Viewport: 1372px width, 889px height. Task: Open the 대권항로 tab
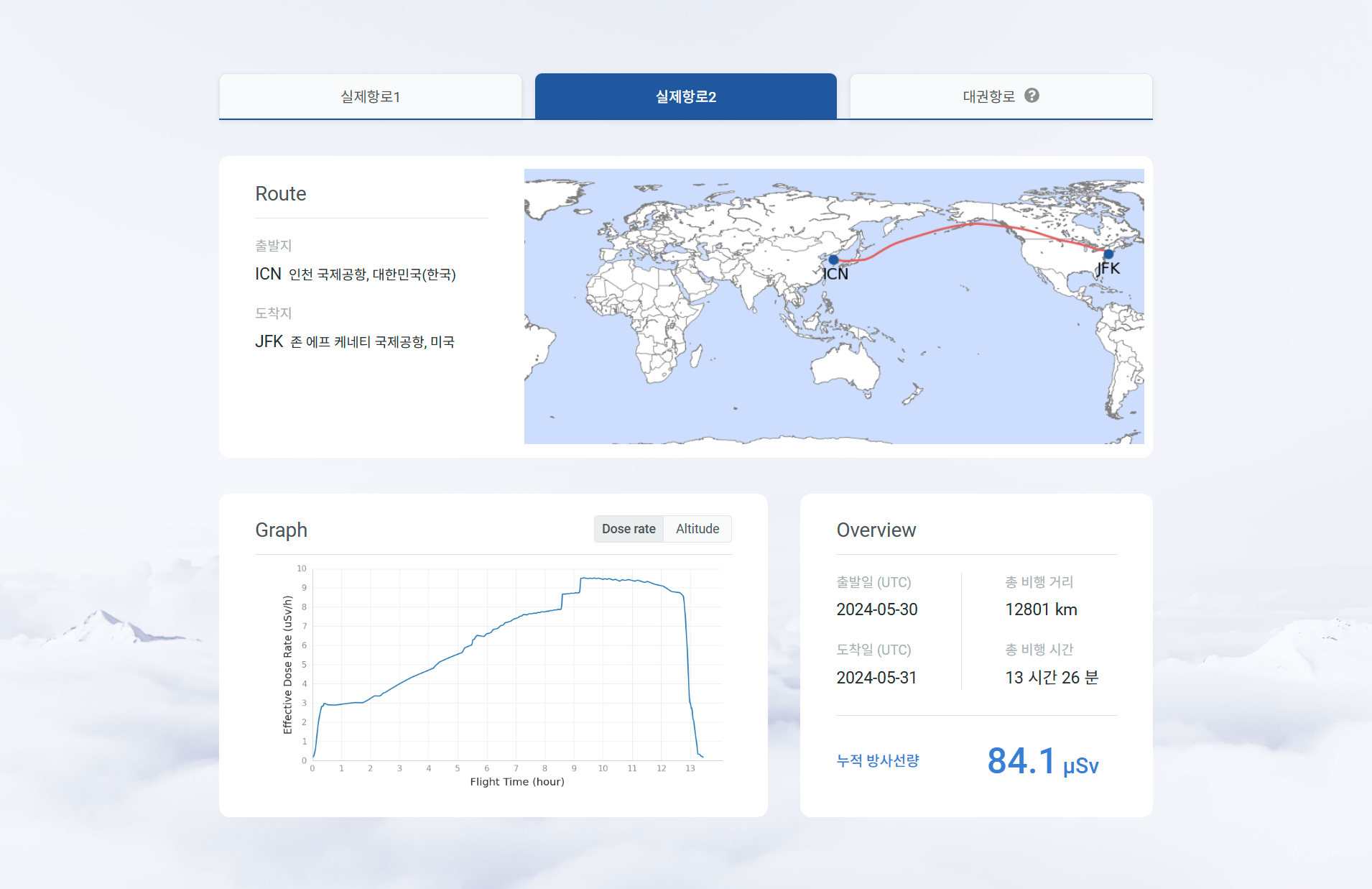point(1001,96)
